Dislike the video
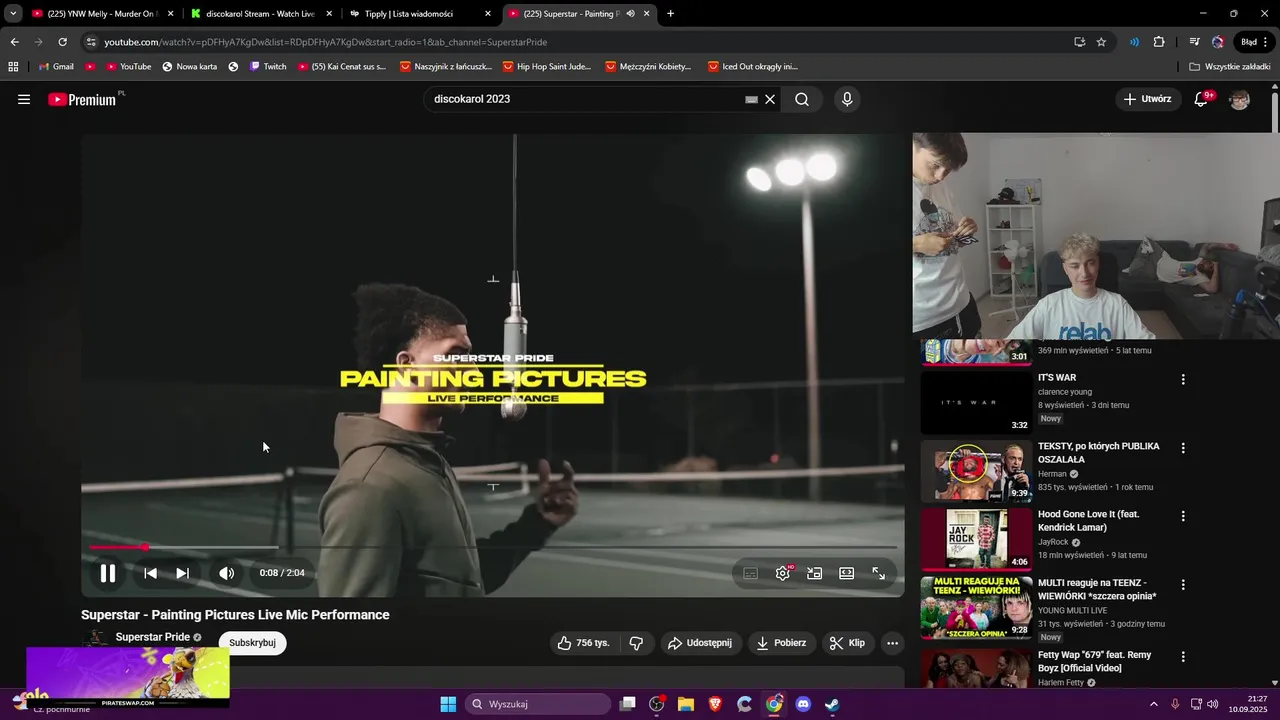 pyautogui.click(x=636, y=643)
